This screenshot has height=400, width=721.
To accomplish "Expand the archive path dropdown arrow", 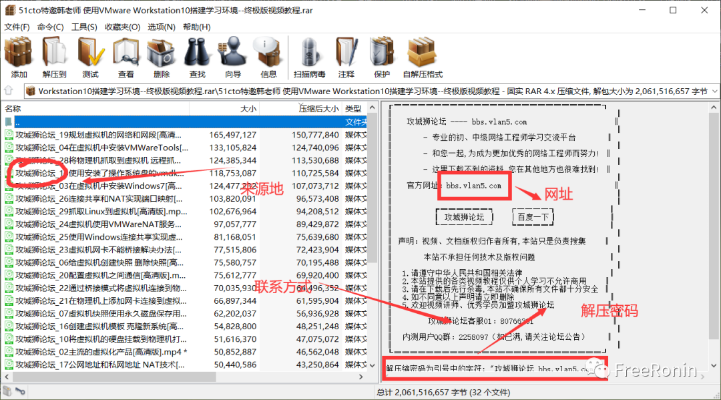I will pos(713,91).
